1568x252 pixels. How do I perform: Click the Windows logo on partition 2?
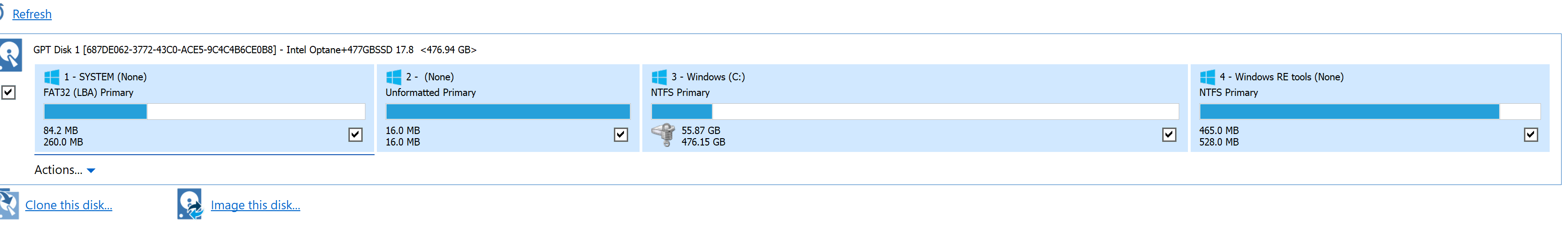click(x=394, y=77)
